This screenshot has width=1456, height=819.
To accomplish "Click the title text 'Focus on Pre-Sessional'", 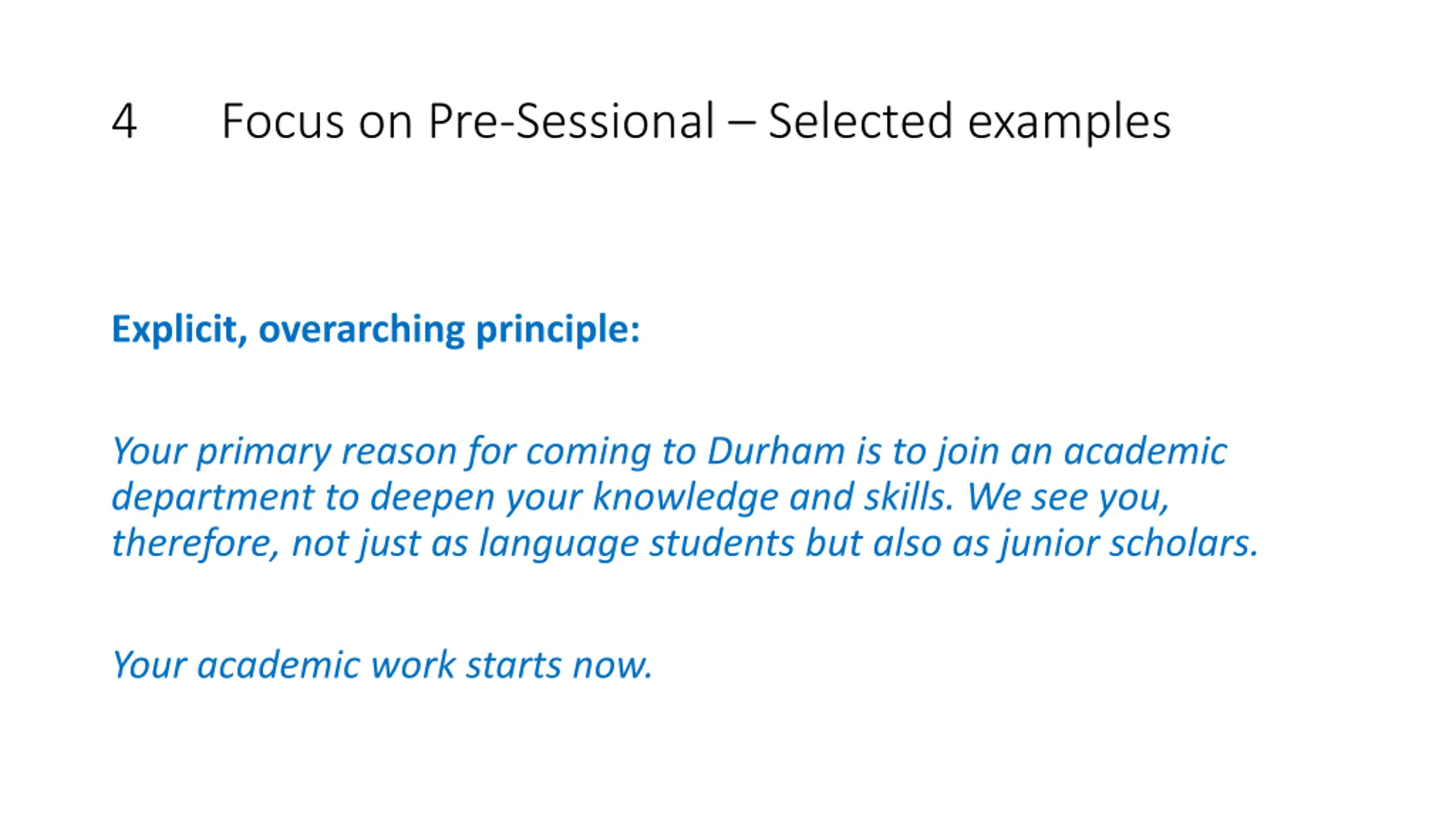I will pos(468,122).
